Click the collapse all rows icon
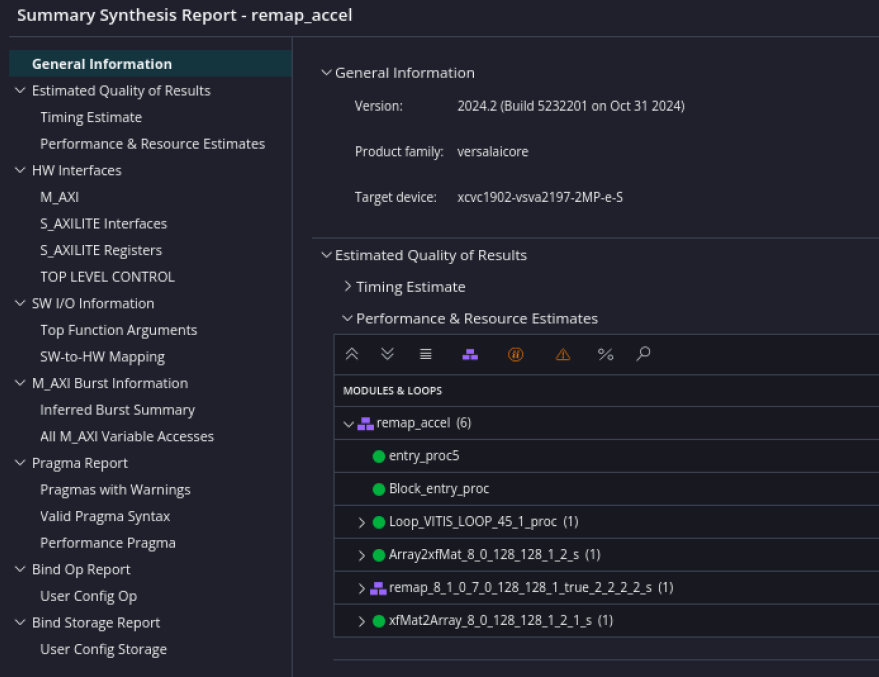This screenshot has width=879, height=677. (352, 354)
